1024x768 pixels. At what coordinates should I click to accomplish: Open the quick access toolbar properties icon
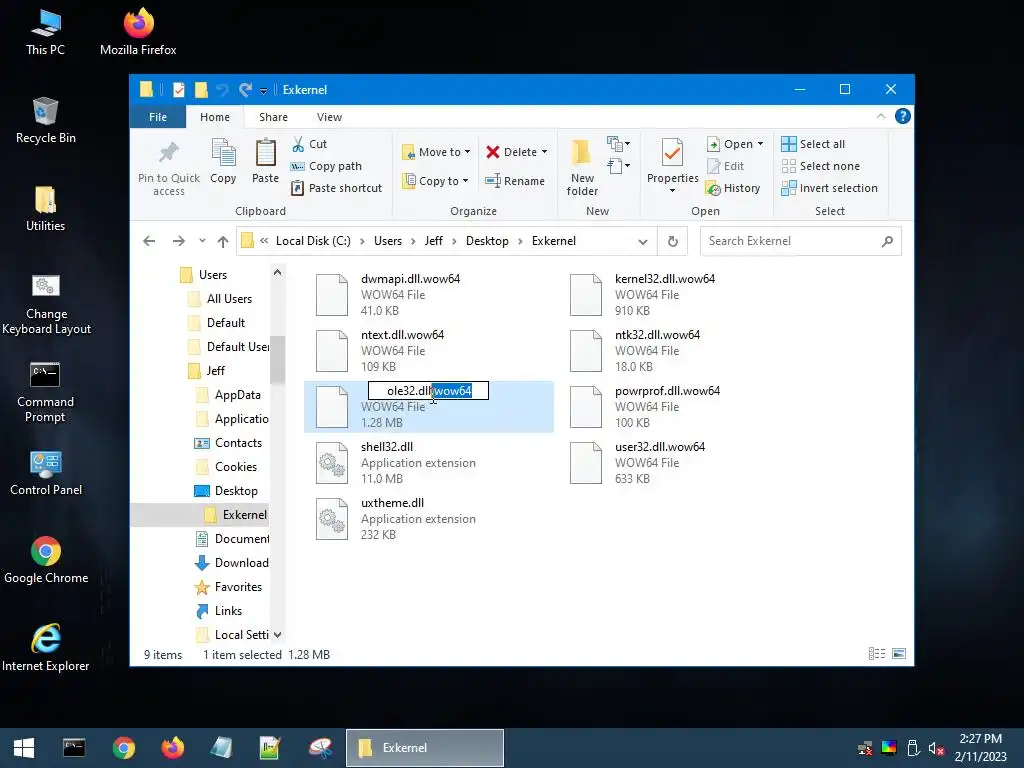tap(178, 90)
